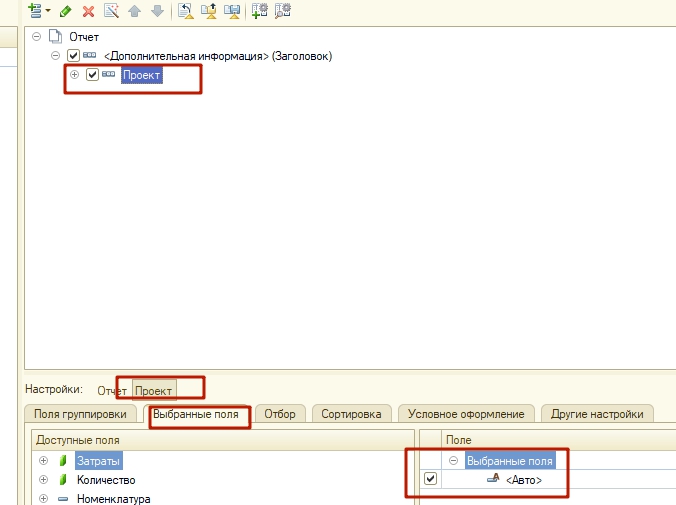
Task: Click the move up arrow icon
Action: [135, 11]
